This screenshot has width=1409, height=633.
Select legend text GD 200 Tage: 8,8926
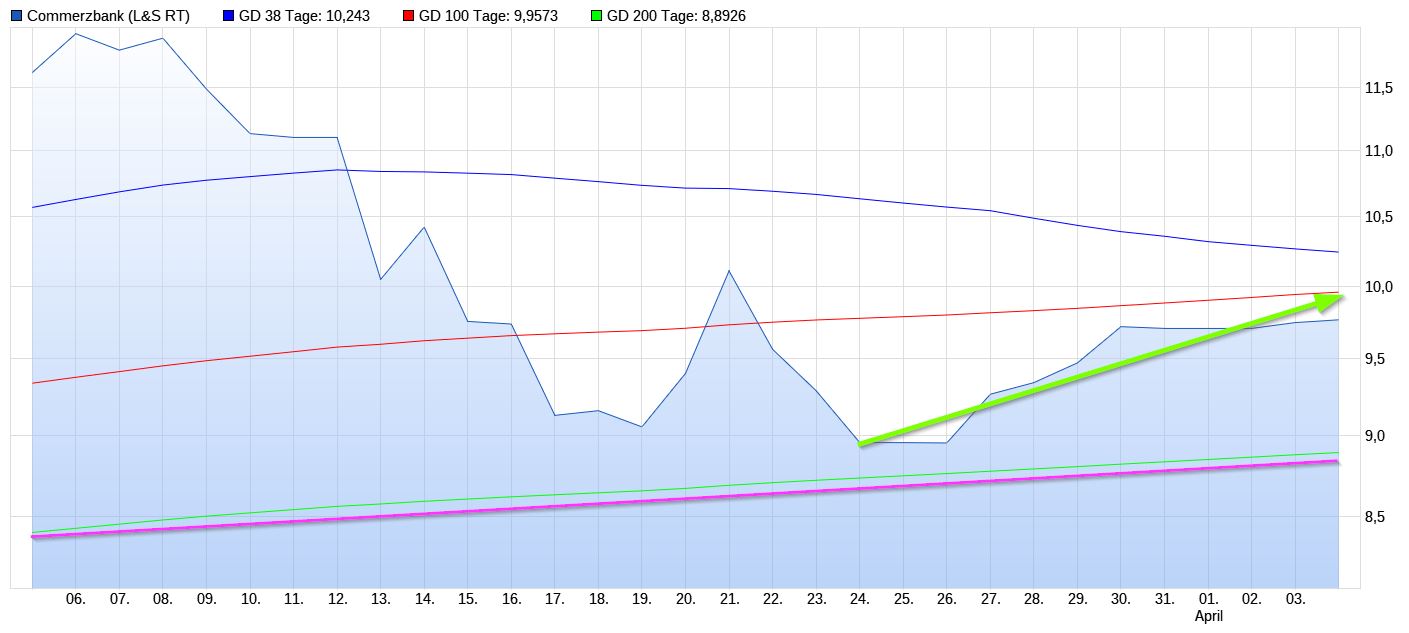tap(677, 16)
